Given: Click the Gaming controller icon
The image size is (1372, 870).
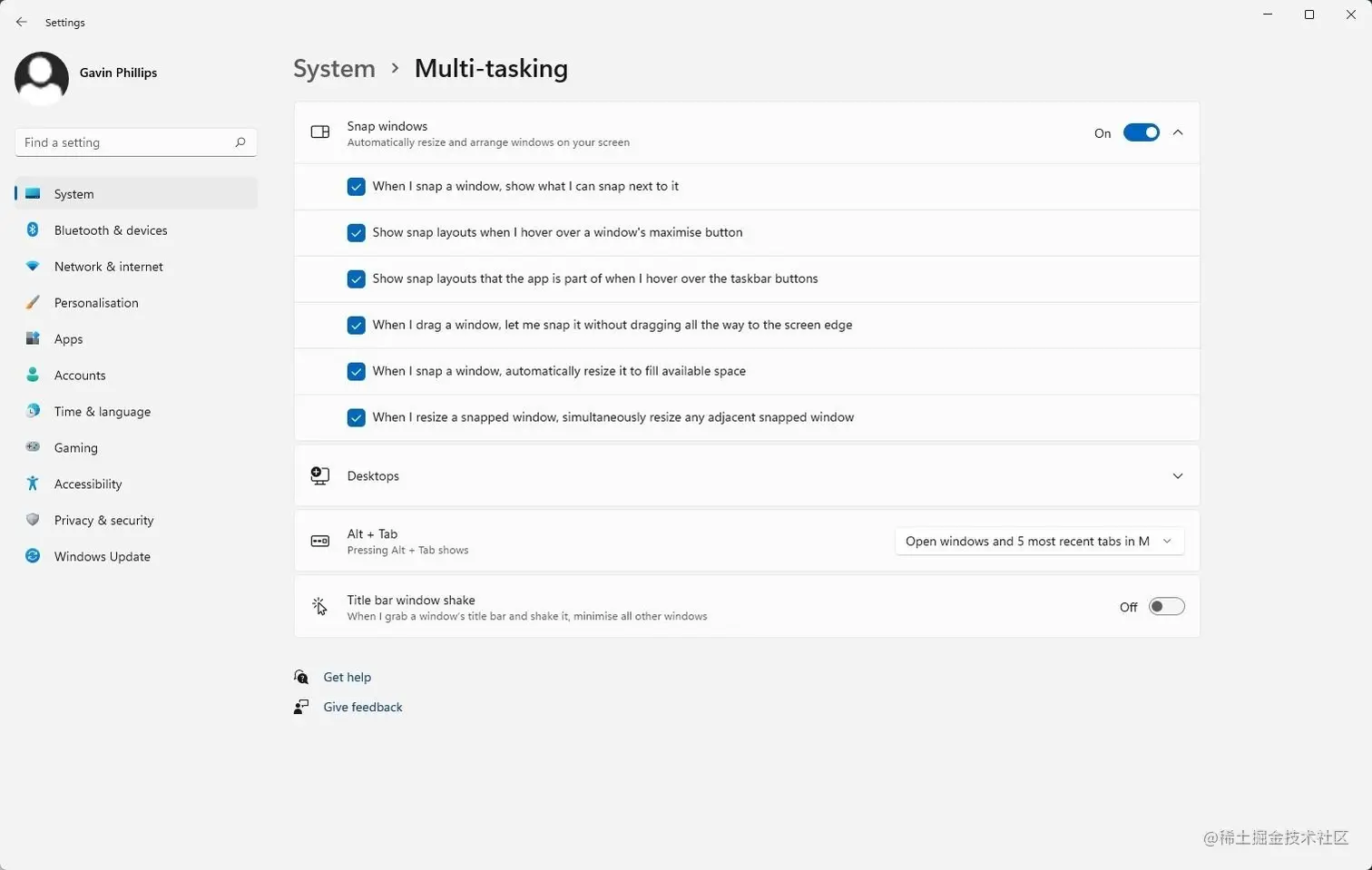Looking at the screenshot, I should pyautogui.click(x=33, y=446).
